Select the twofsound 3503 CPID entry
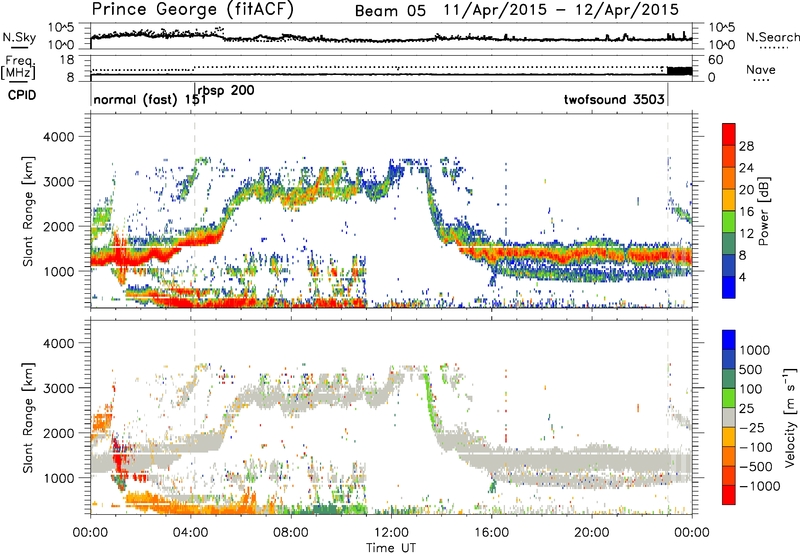The image size is (800, 554). 614,99
